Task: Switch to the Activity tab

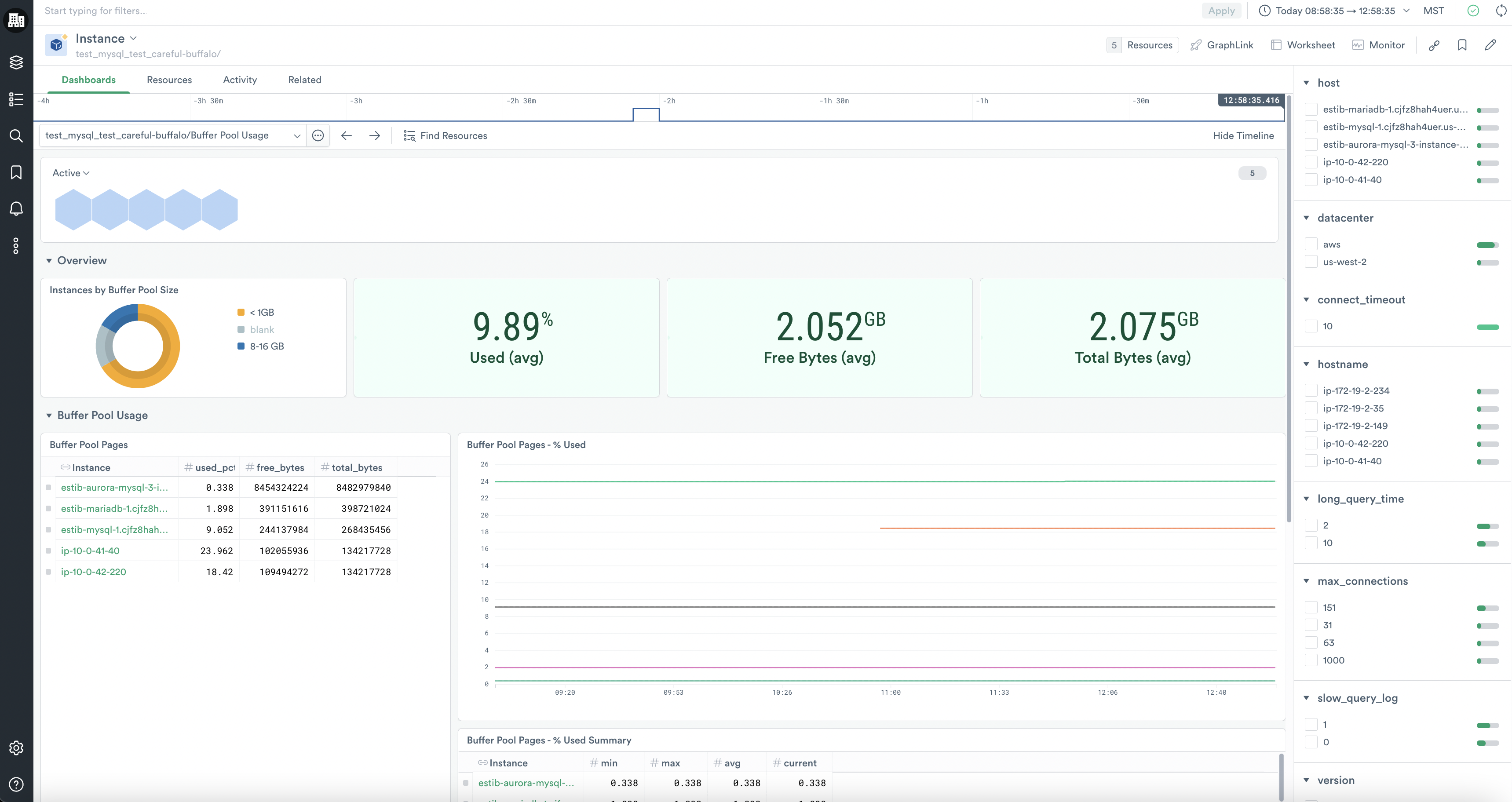Action: (240, 80)
